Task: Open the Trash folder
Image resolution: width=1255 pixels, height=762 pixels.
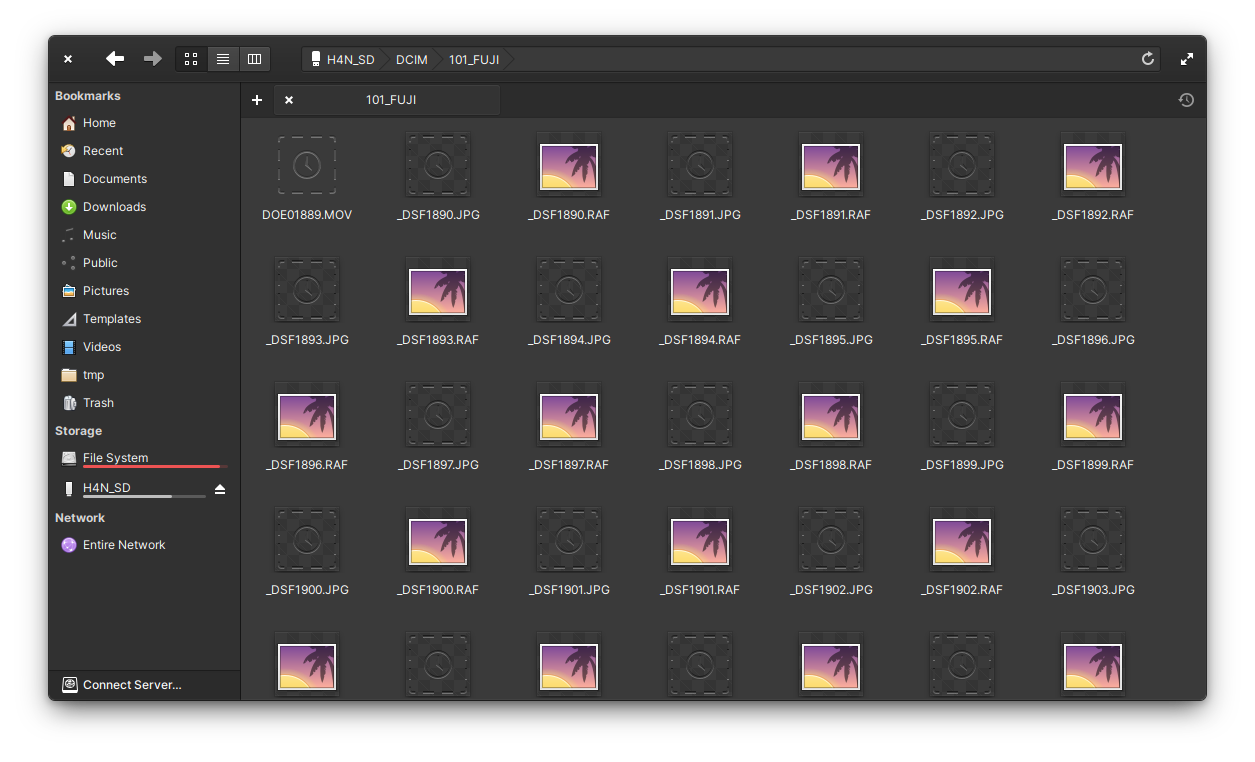Action: tap(97, 402)
